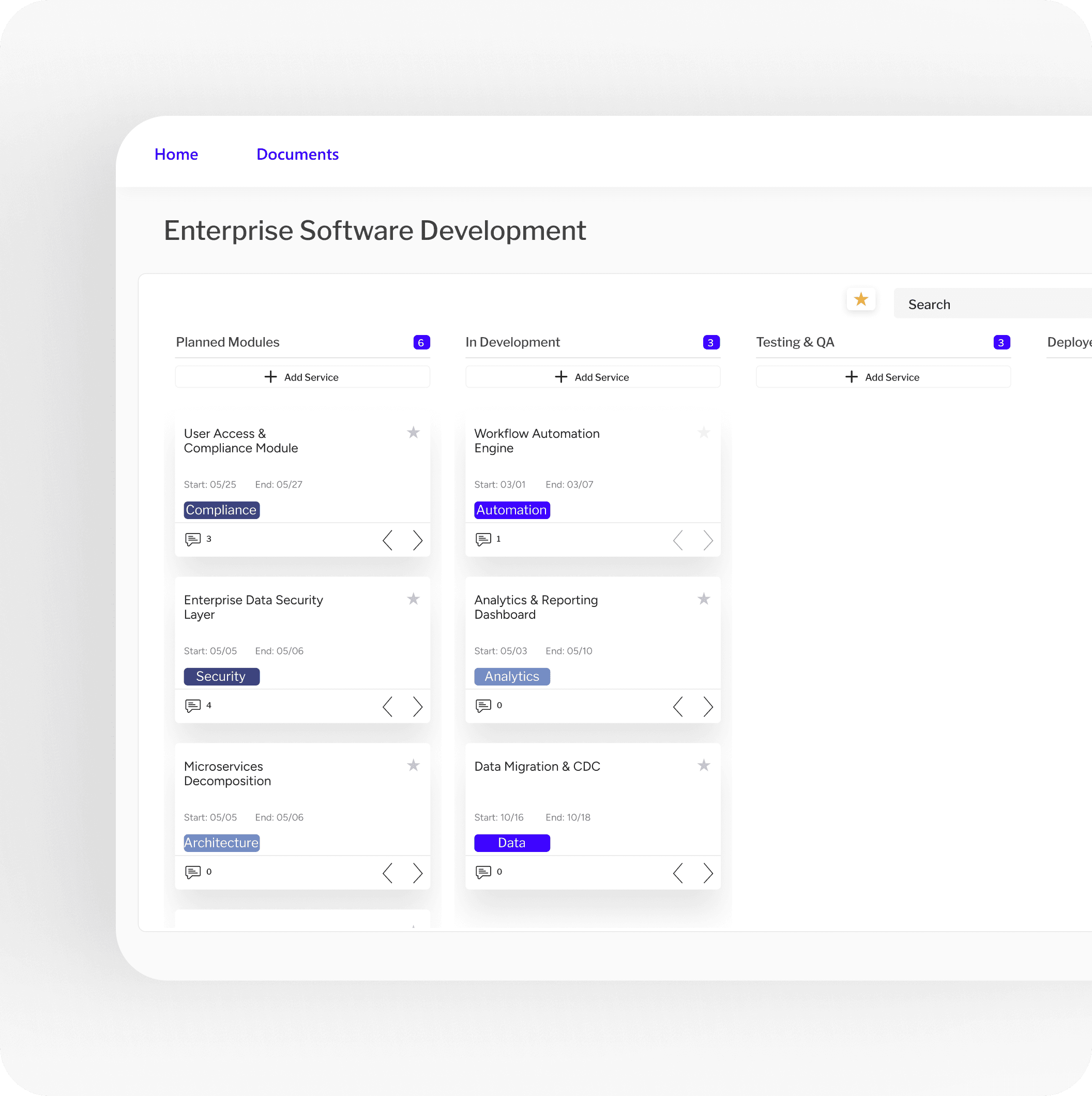1092x1096 pixels.
Task: Click the Compliance color tag
Action: [x=221, y=510]
